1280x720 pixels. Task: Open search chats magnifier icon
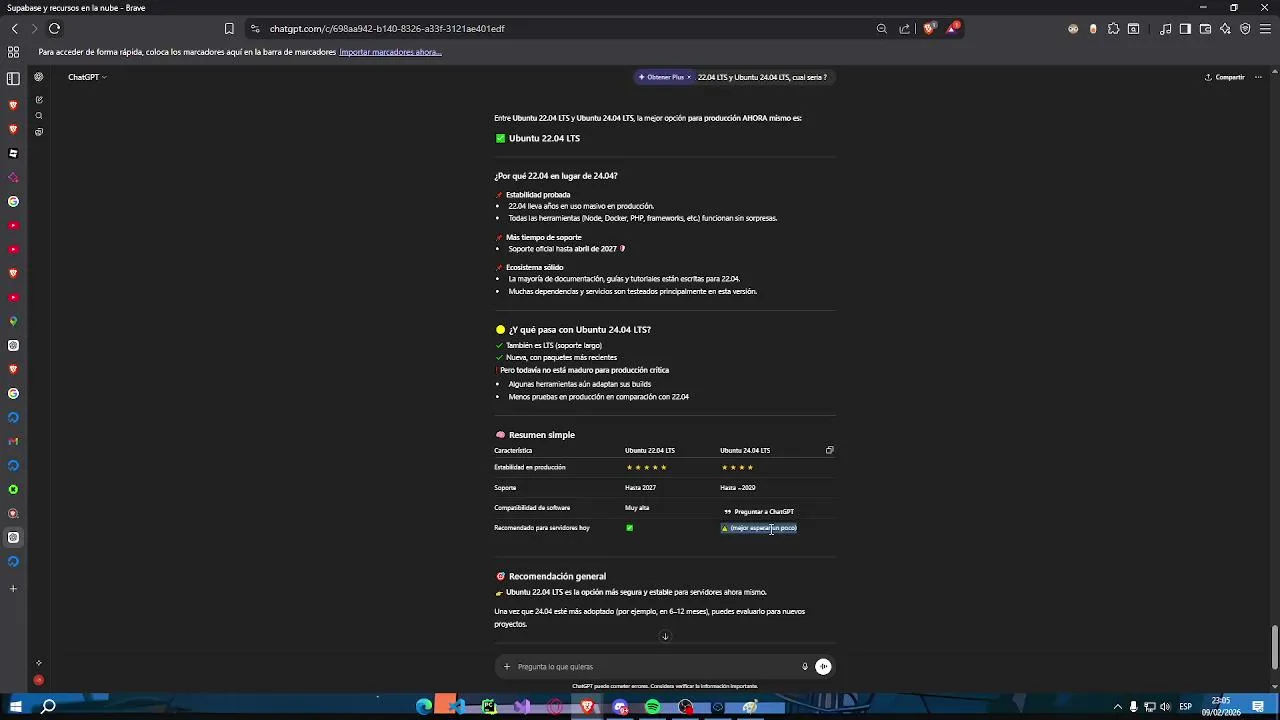point(39,116)
